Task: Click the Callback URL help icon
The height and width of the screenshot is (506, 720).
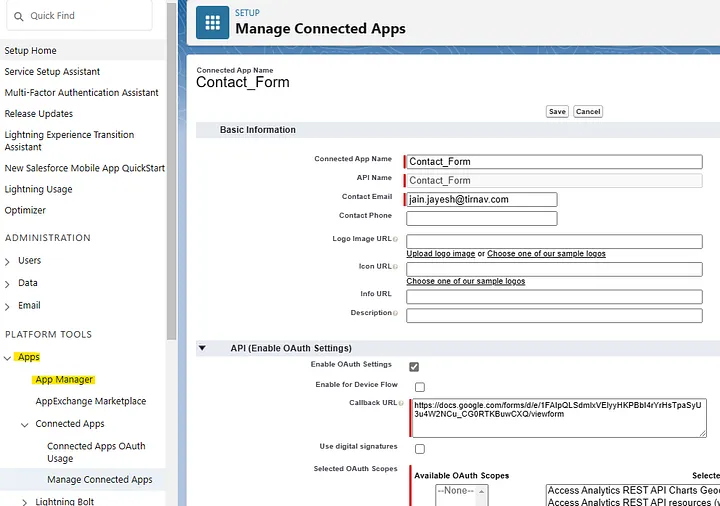Action: point(401,403)
